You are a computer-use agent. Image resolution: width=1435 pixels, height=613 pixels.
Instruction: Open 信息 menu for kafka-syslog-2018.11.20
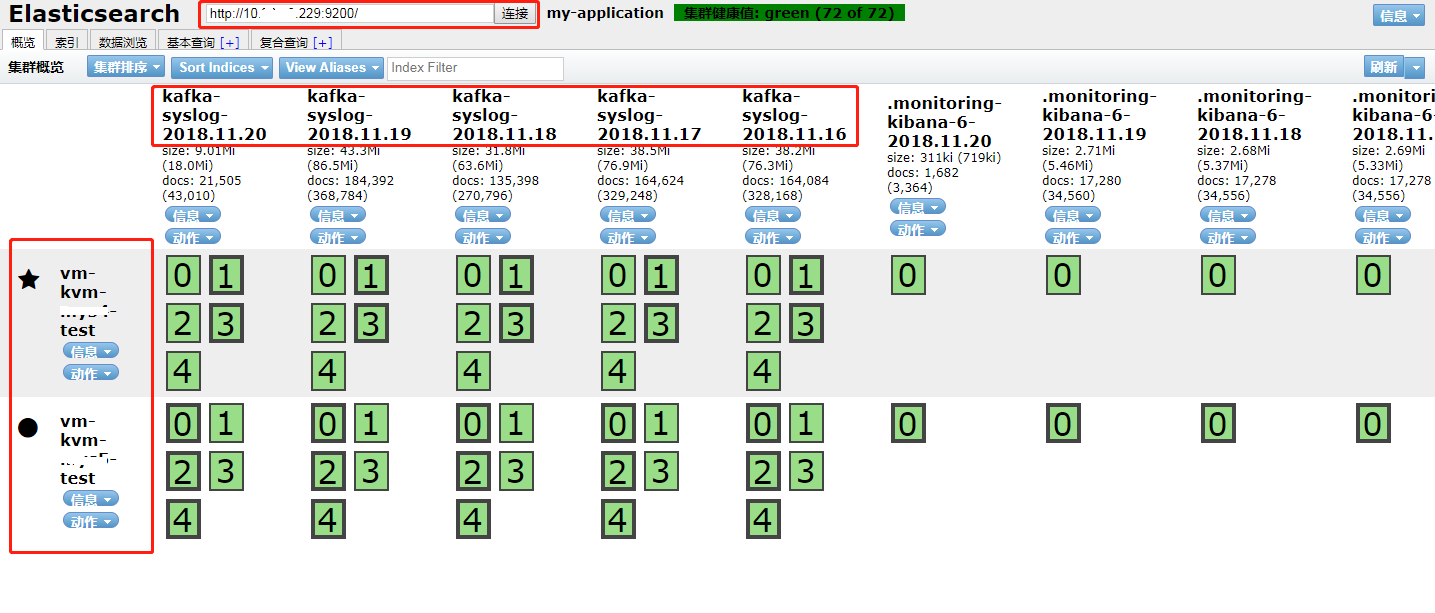[x=193, y=215]
